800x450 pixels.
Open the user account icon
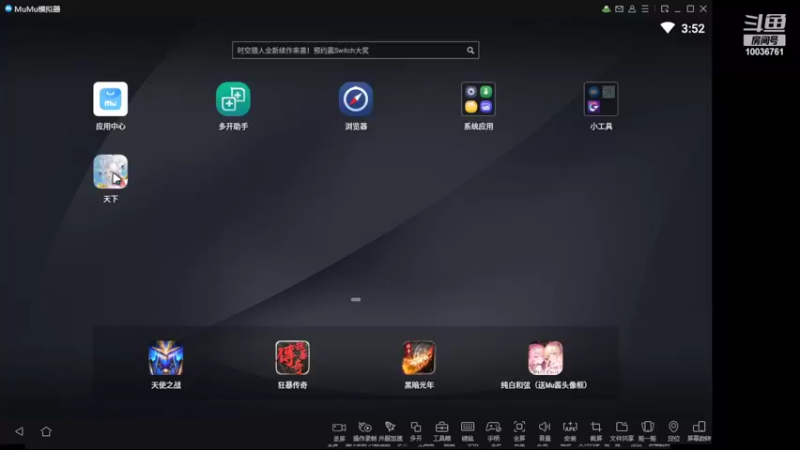tap(632, 9)
